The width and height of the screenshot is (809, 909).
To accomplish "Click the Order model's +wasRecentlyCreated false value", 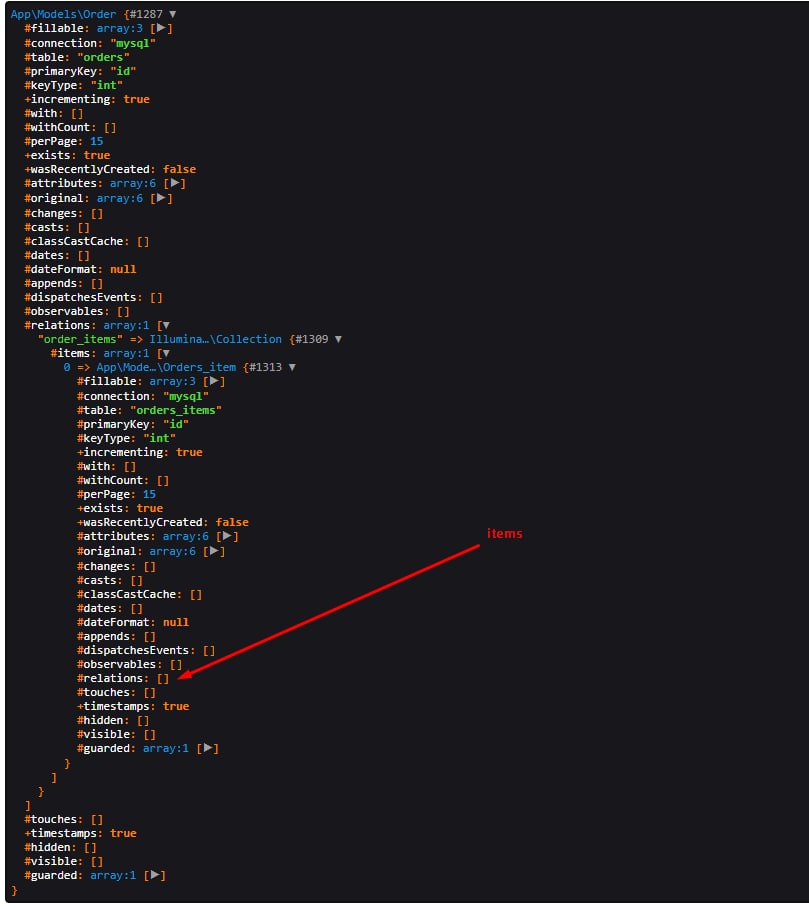I will coord(180,169).
